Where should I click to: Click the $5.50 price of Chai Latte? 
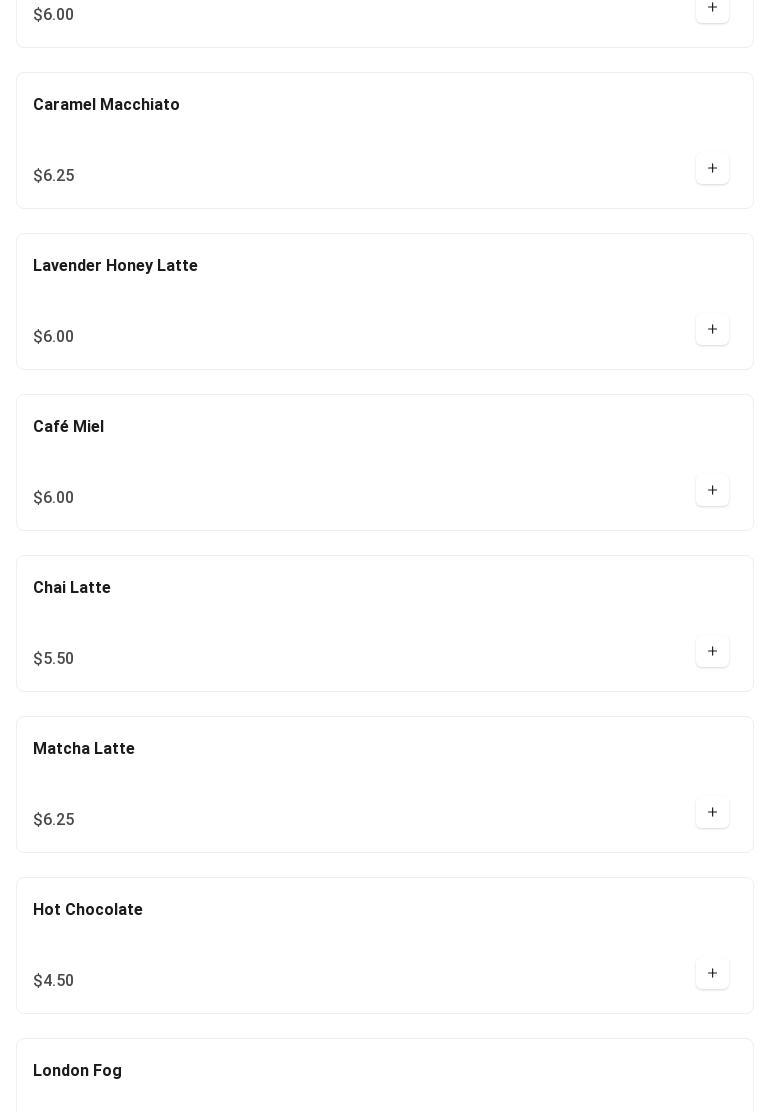click(x=53, y=658)
